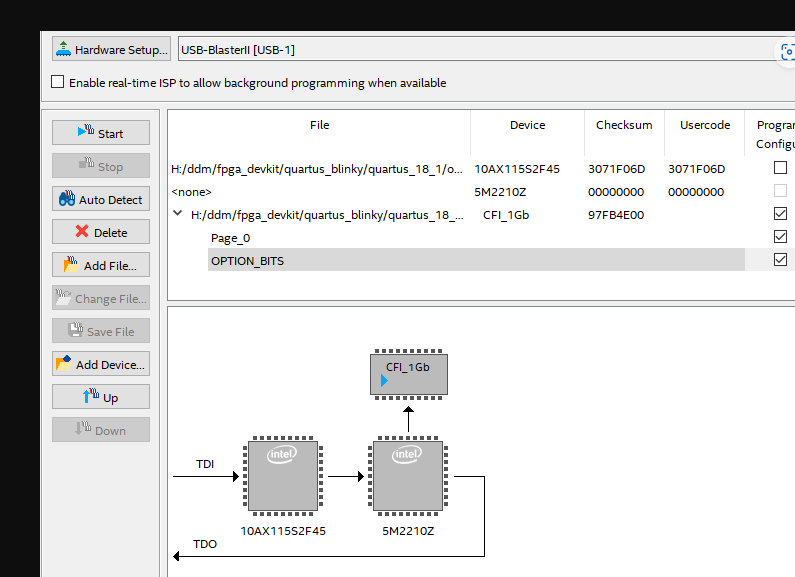Click the Add Device button

101,364
